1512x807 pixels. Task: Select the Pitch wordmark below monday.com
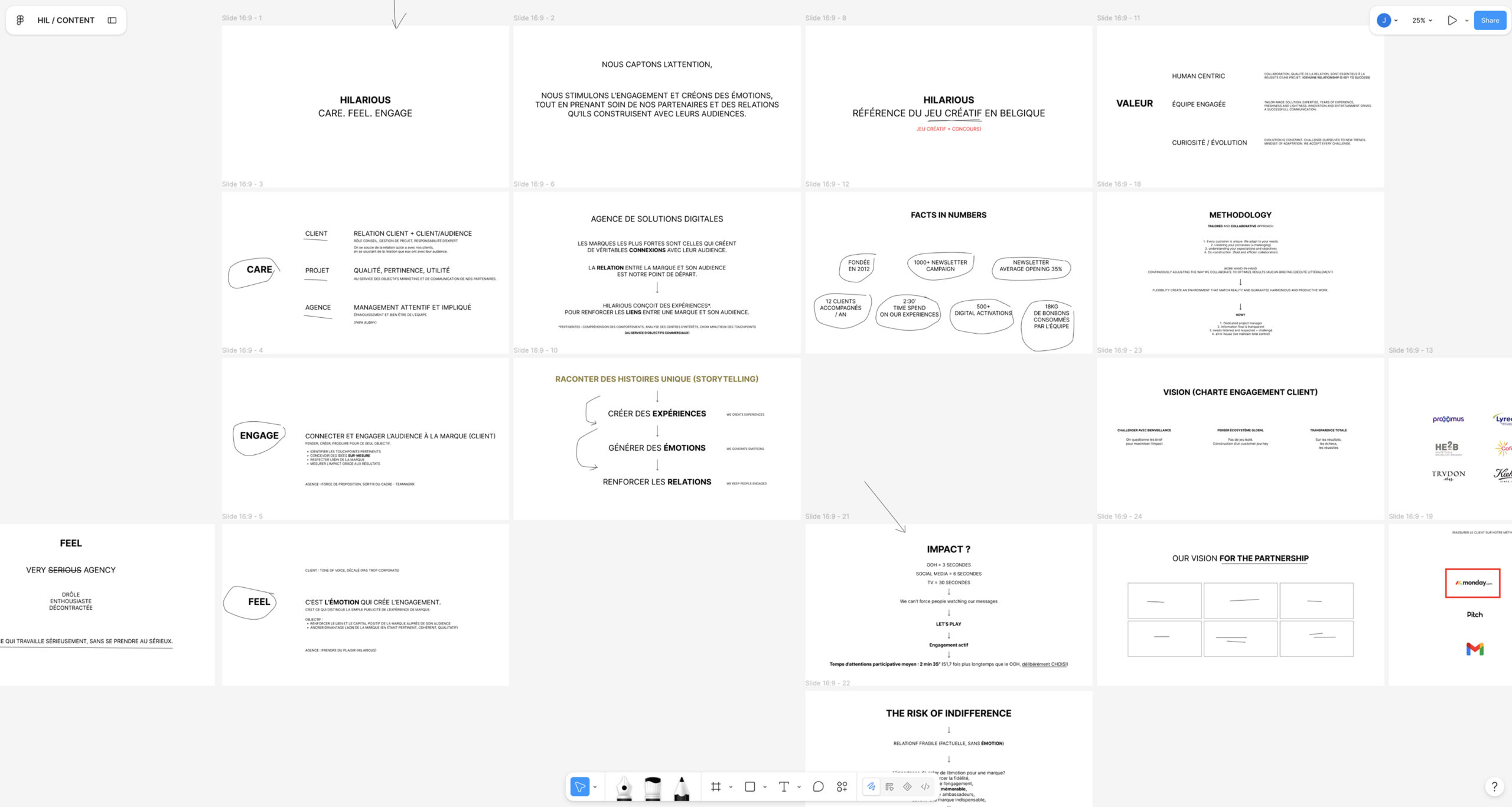pos(1475,614)
